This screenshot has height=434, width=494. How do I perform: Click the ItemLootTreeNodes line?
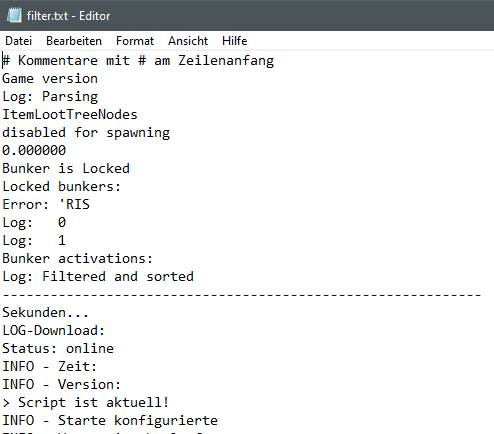(70, 115)
